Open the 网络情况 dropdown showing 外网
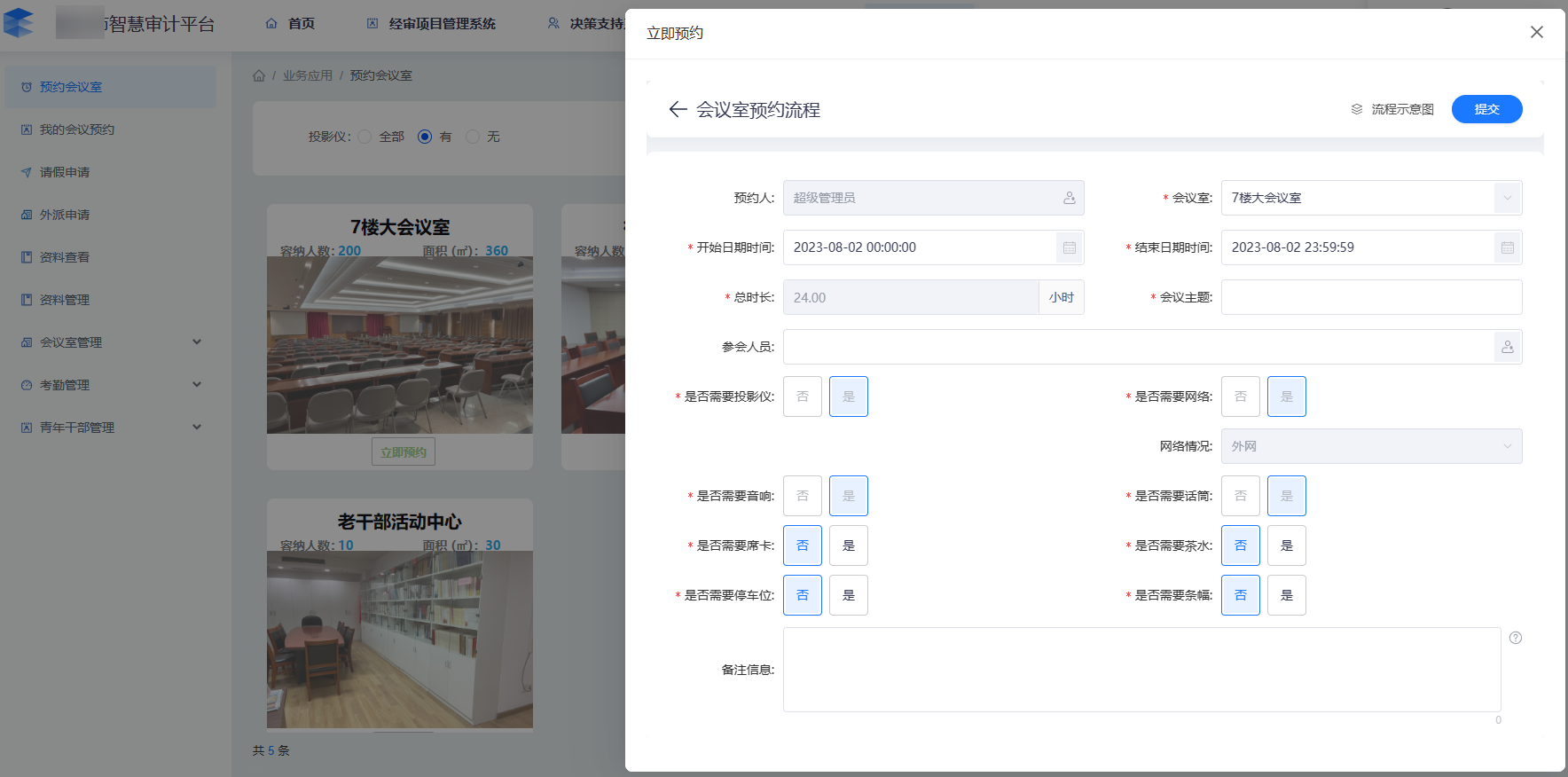Screen dimensions: 1568x777 1371,446
